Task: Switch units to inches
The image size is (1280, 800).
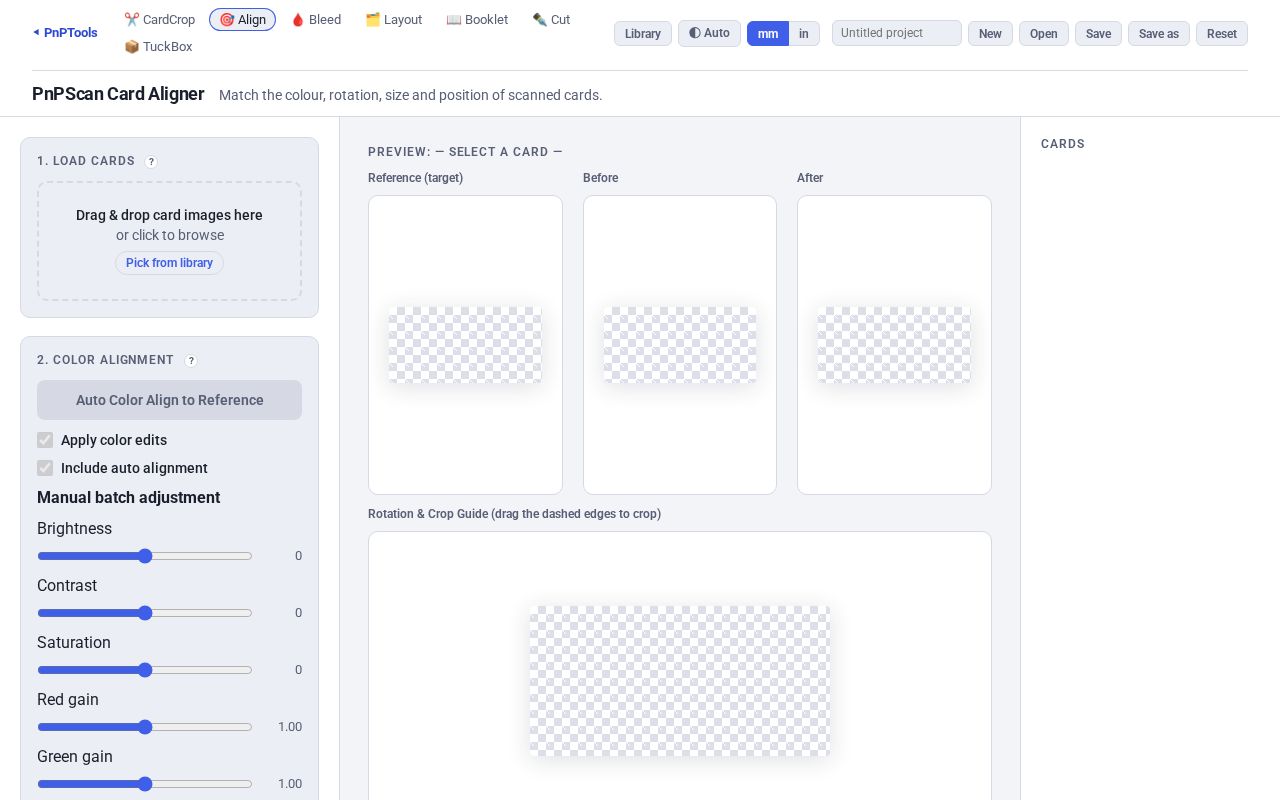Action: [x=804, y=33]
